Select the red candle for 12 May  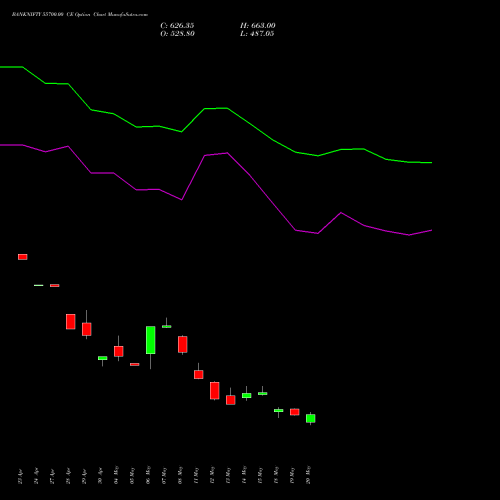point(215,390)
